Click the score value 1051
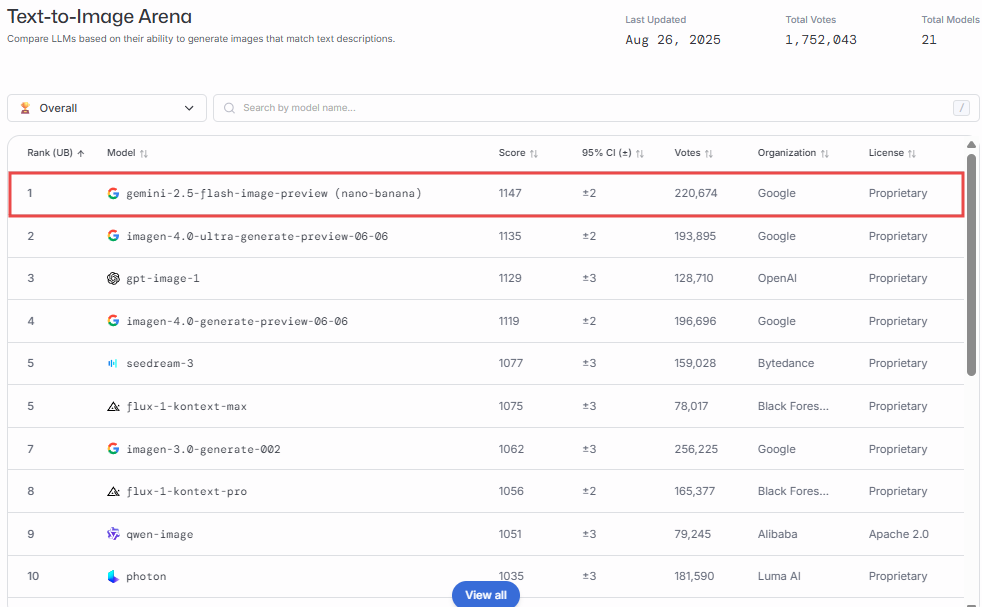 pos(510,534)
